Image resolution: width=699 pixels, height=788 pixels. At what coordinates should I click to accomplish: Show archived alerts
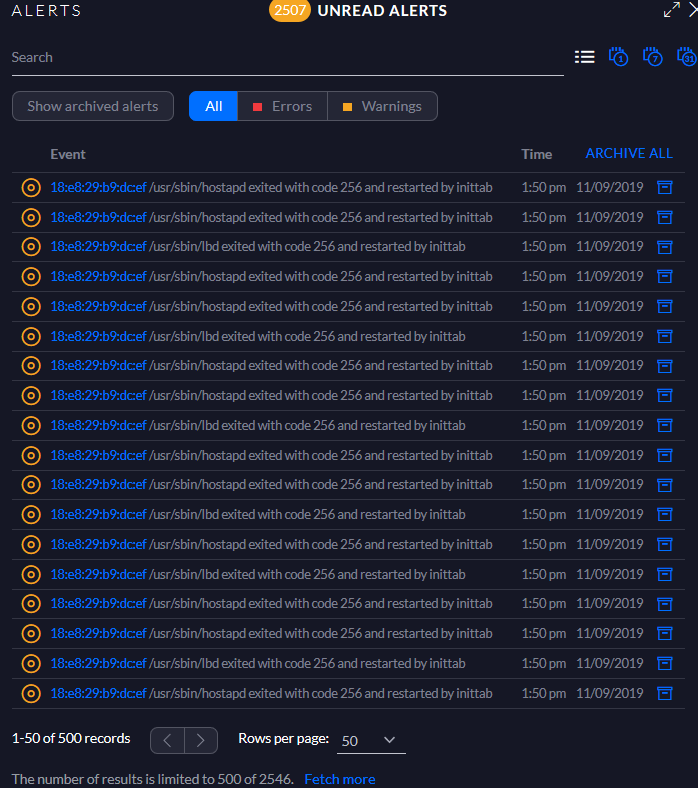(92, 106)
